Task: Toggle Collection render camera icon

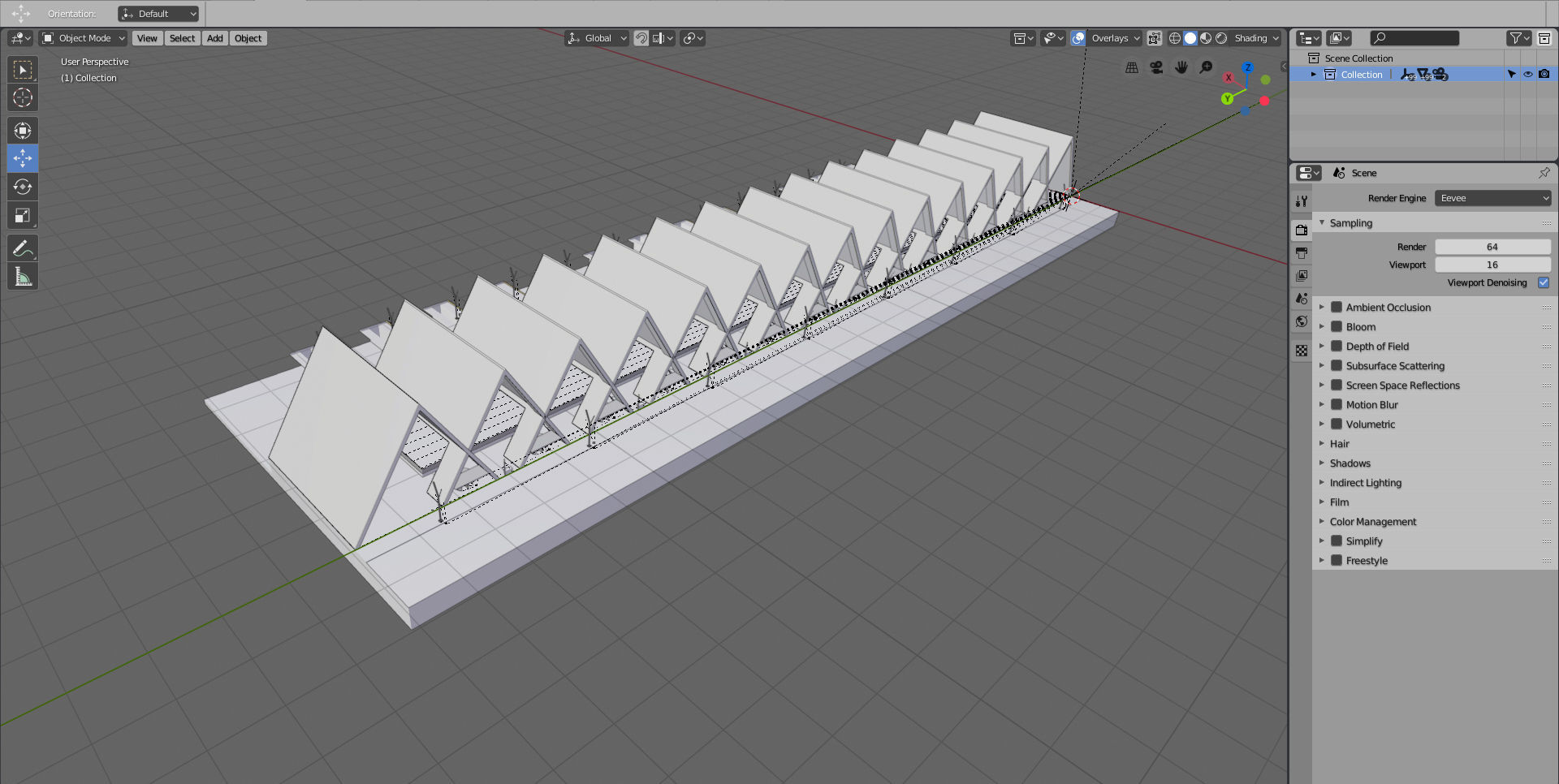Action: [1544, 74]
